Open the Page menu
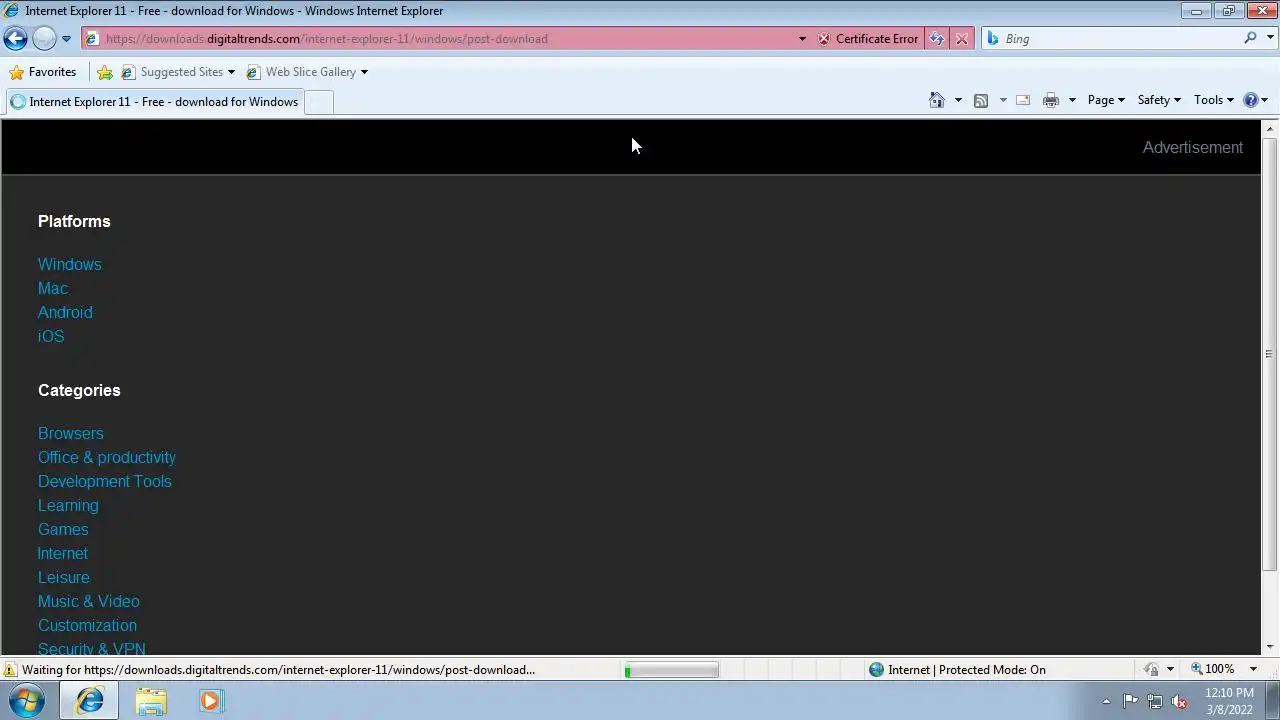Screen dimensions: 1280x720 [1106, 100]
